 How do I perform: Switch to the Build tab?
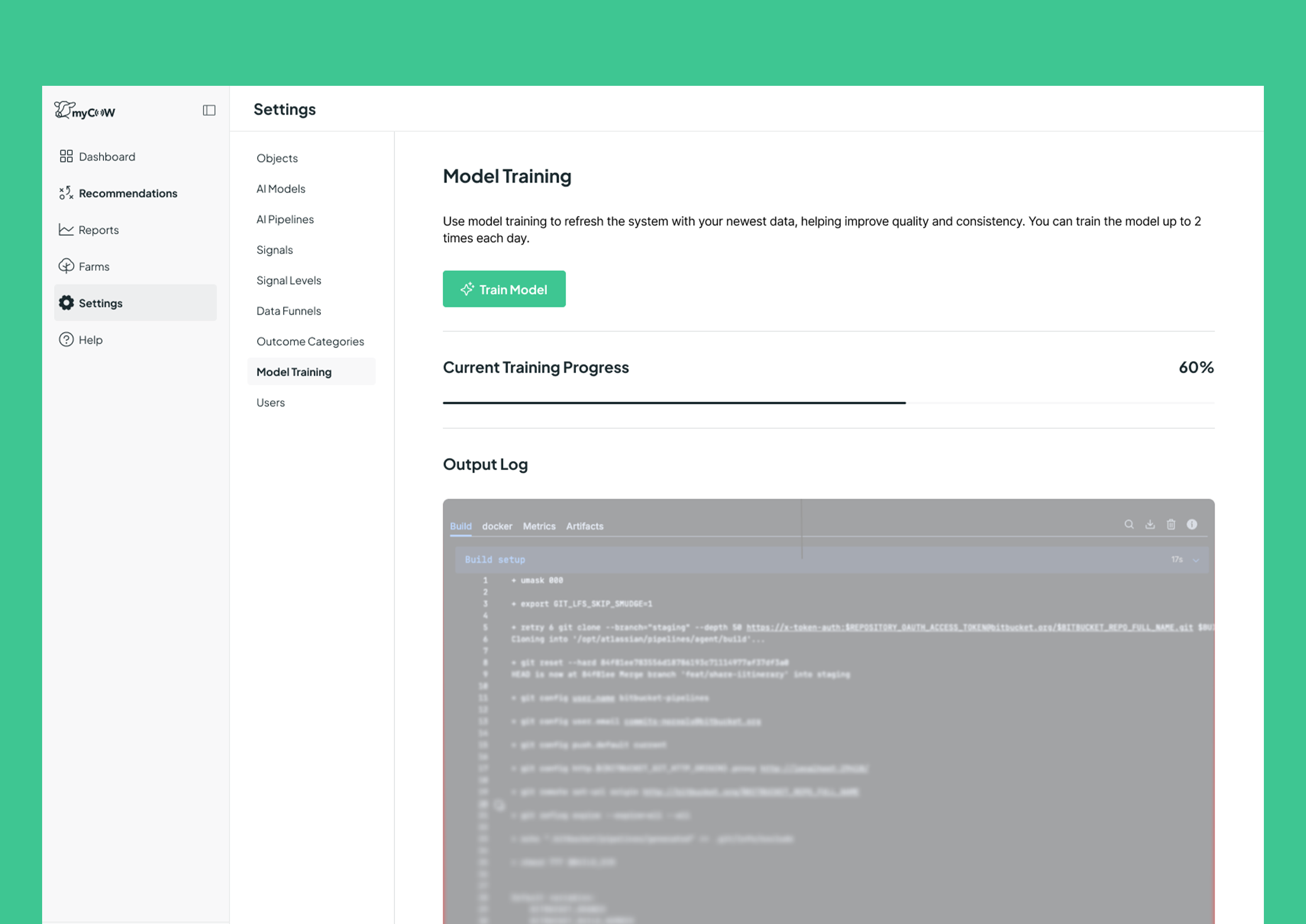[x=460, y=526]
